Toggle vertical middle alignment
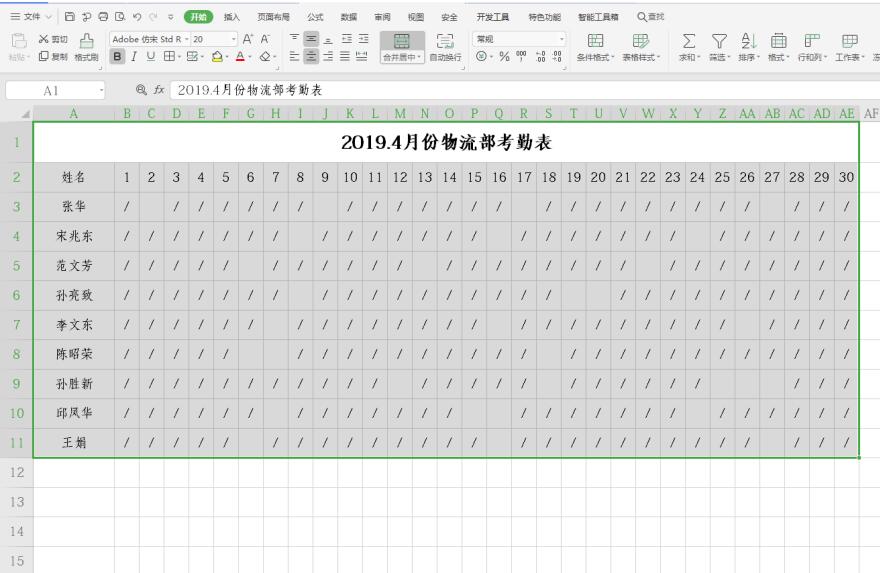 pos(311,38)
